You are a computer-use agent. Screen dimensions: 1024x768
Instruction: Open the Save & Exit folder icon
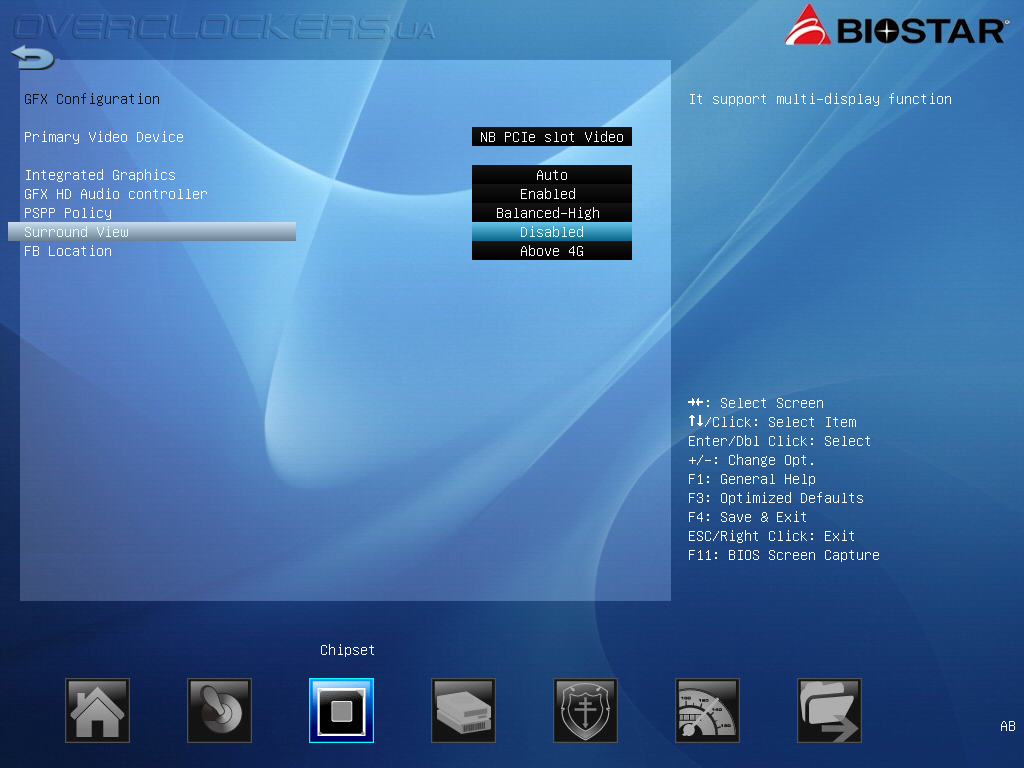click(829, 711)
